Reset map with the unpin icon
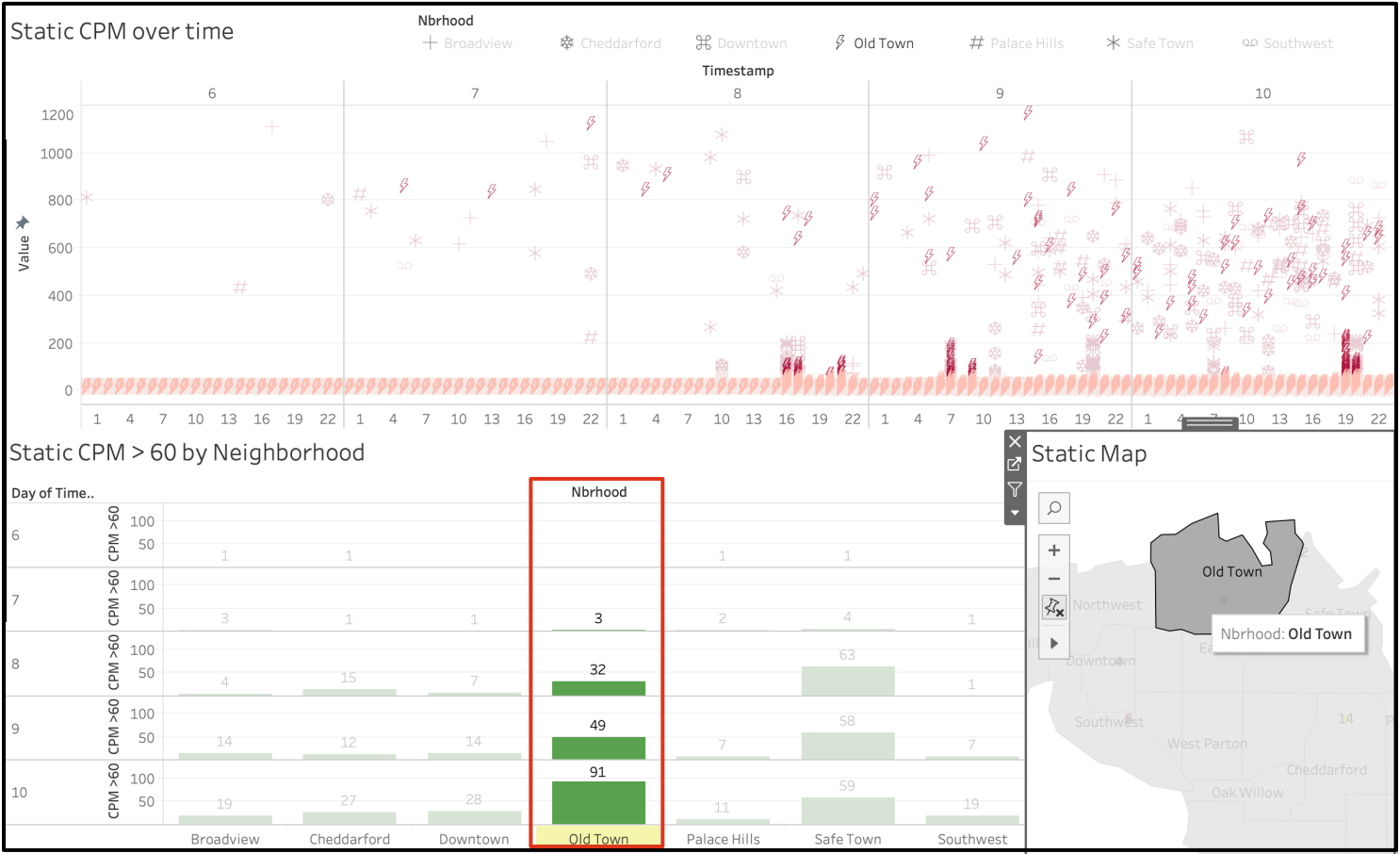 coord(1054,608)
